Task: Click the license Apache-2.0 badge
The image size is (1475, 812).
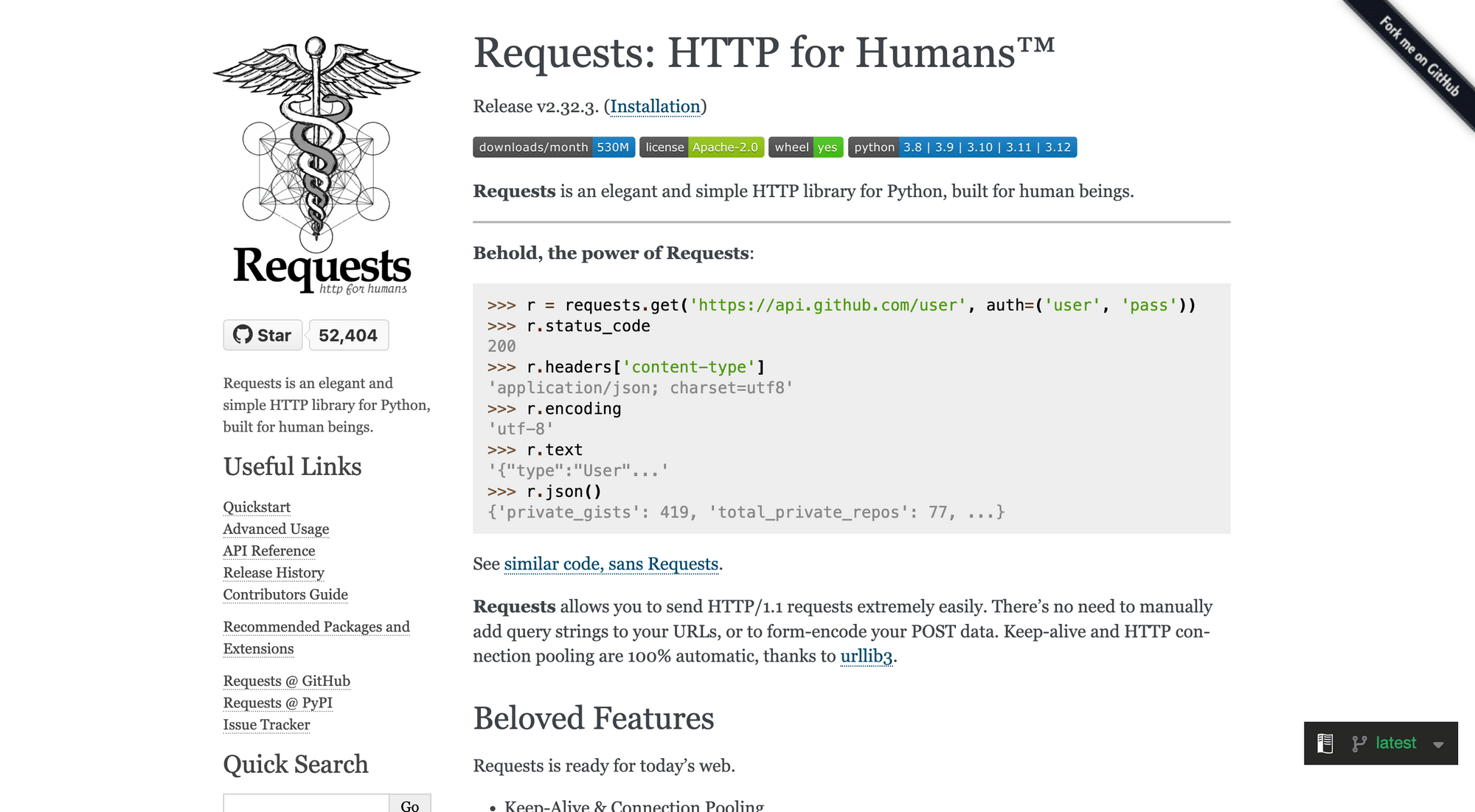Action: coord(701,148)
